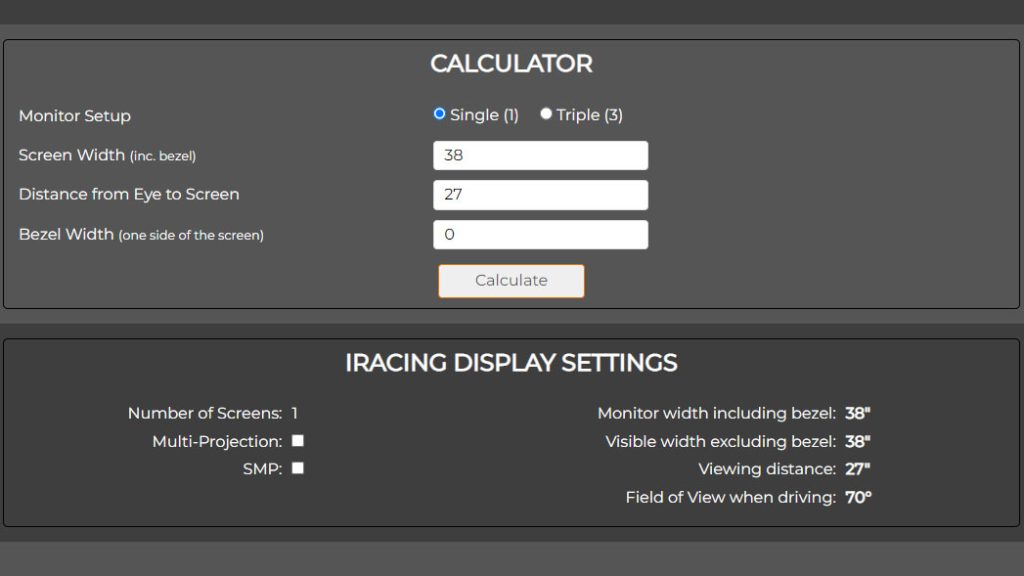Click the Monitor Setup label text
The image size is (1024, 576).
click(74, 115)
